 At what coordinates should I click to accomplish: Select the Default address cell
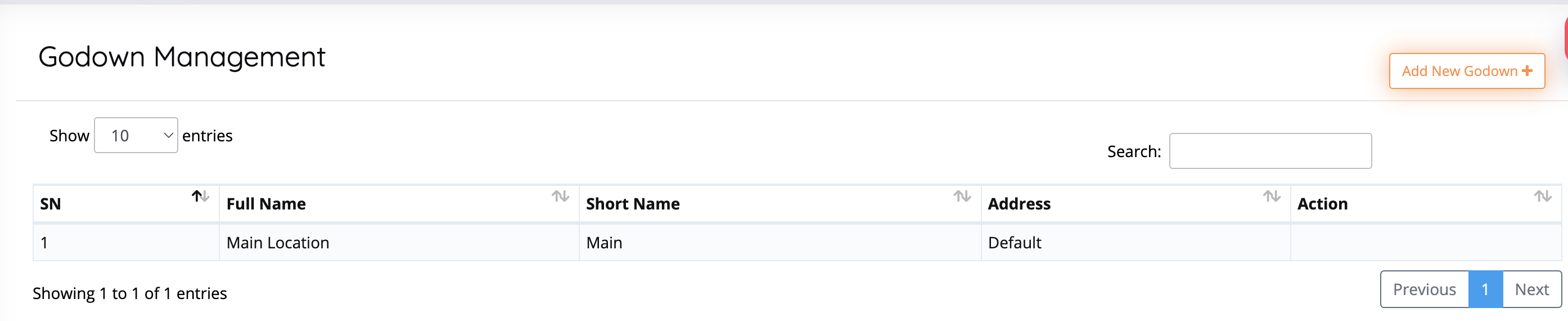[1014, 243]
